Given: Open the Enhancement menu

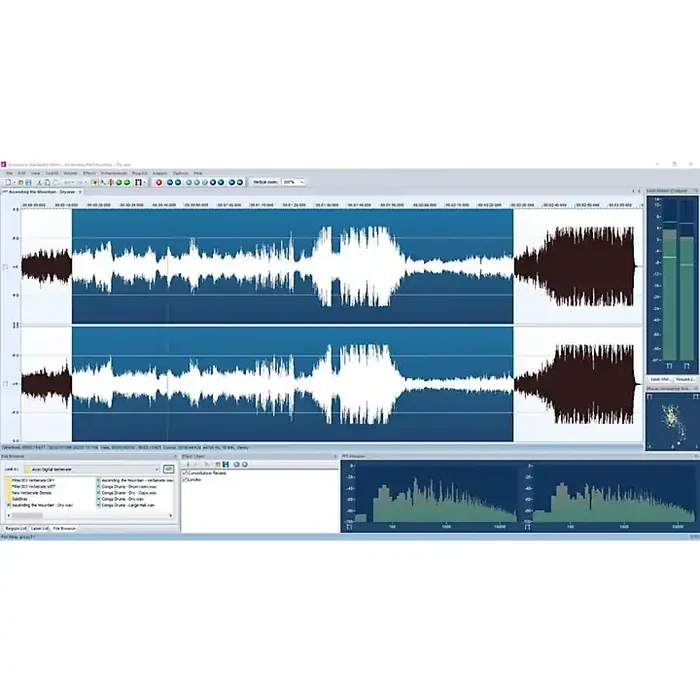Looking at the screenshot, I should (114, 173).
